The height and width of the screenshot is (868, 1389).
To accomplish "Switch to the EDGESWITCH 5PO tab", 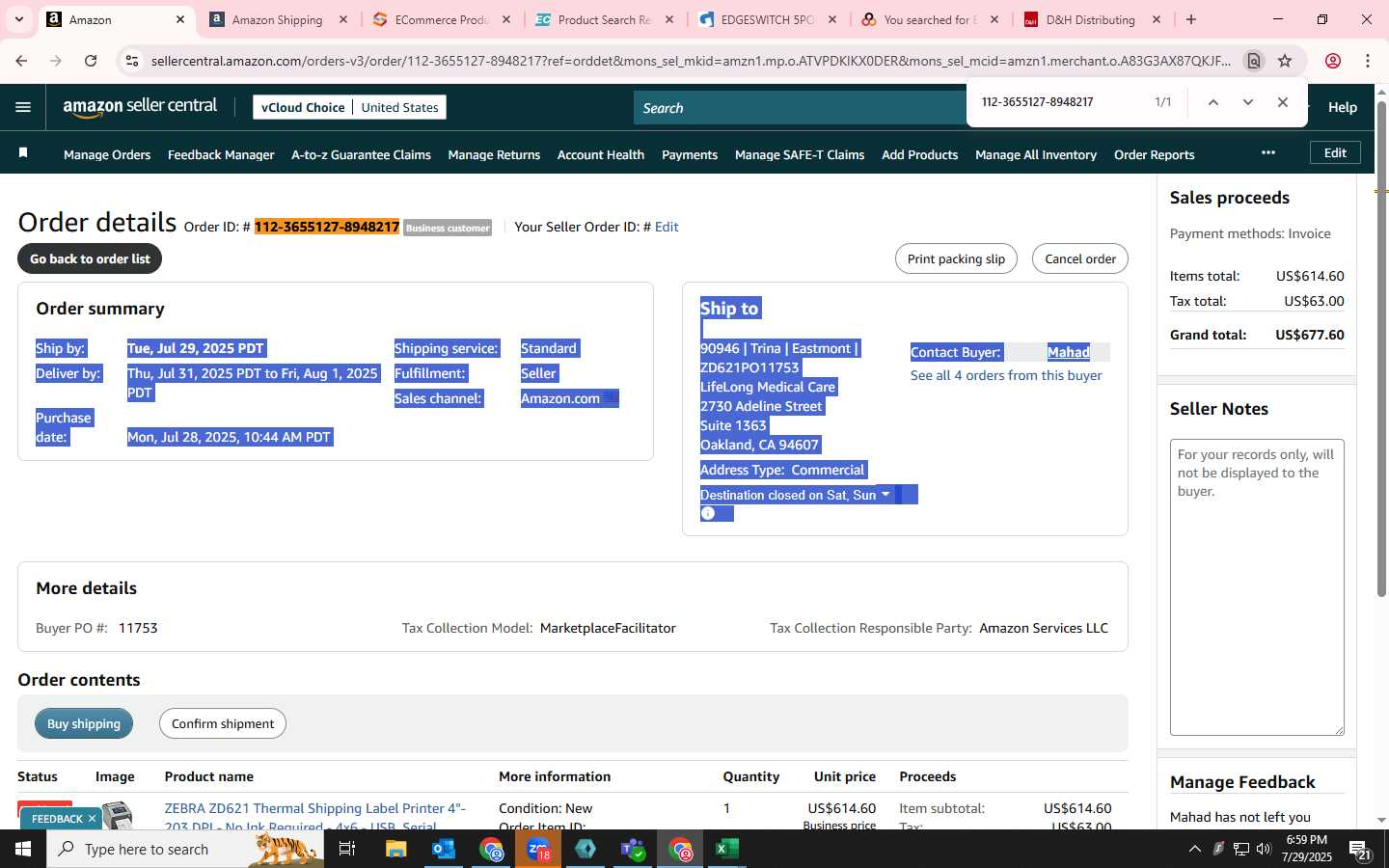I will pyautogui.click(x=767, y=19).
